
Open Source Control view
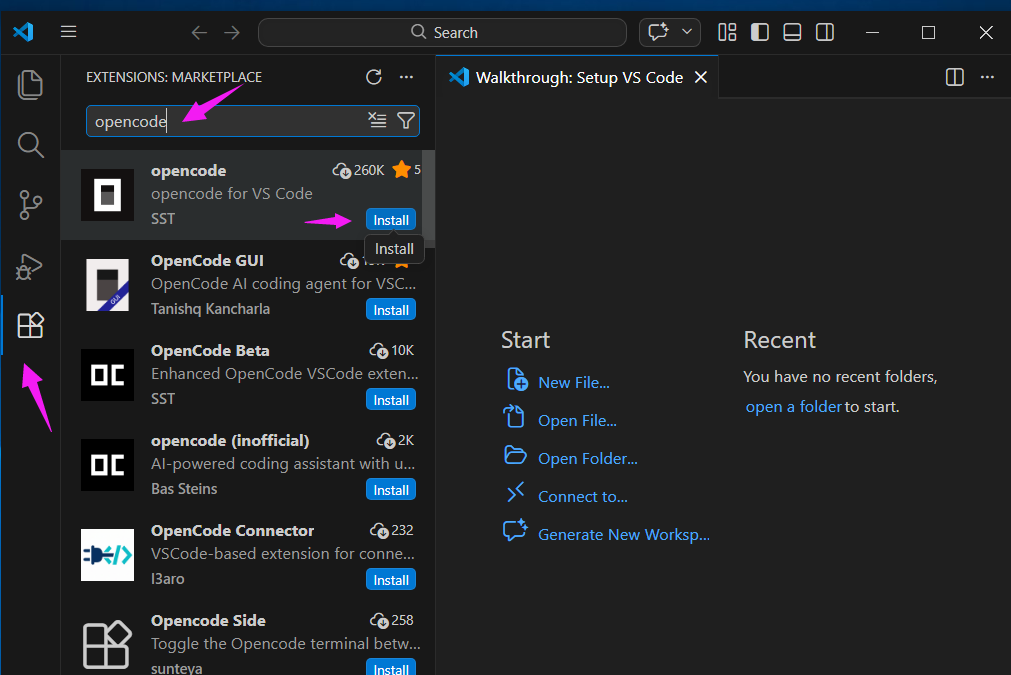[x=31, y=205]
